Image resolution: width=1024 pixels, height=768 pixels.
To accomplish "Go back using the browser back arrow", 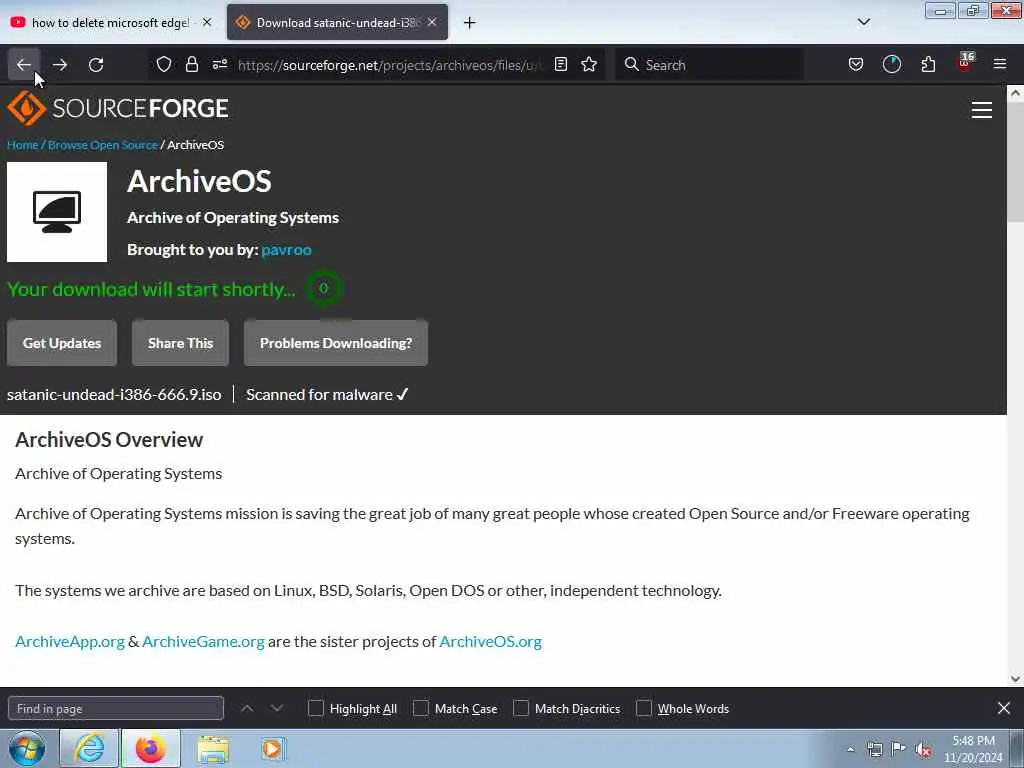I will [24, 65].
